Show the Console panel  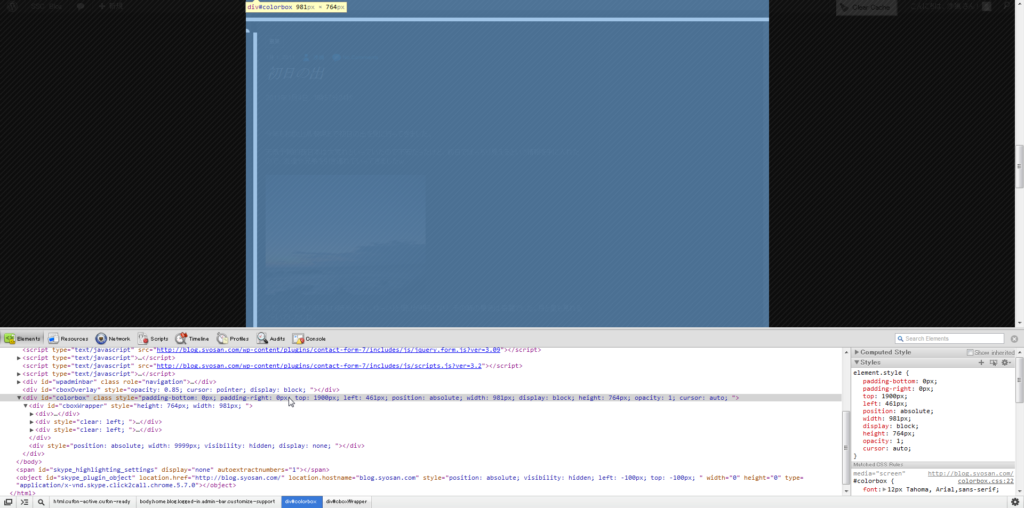coord(309,339)
